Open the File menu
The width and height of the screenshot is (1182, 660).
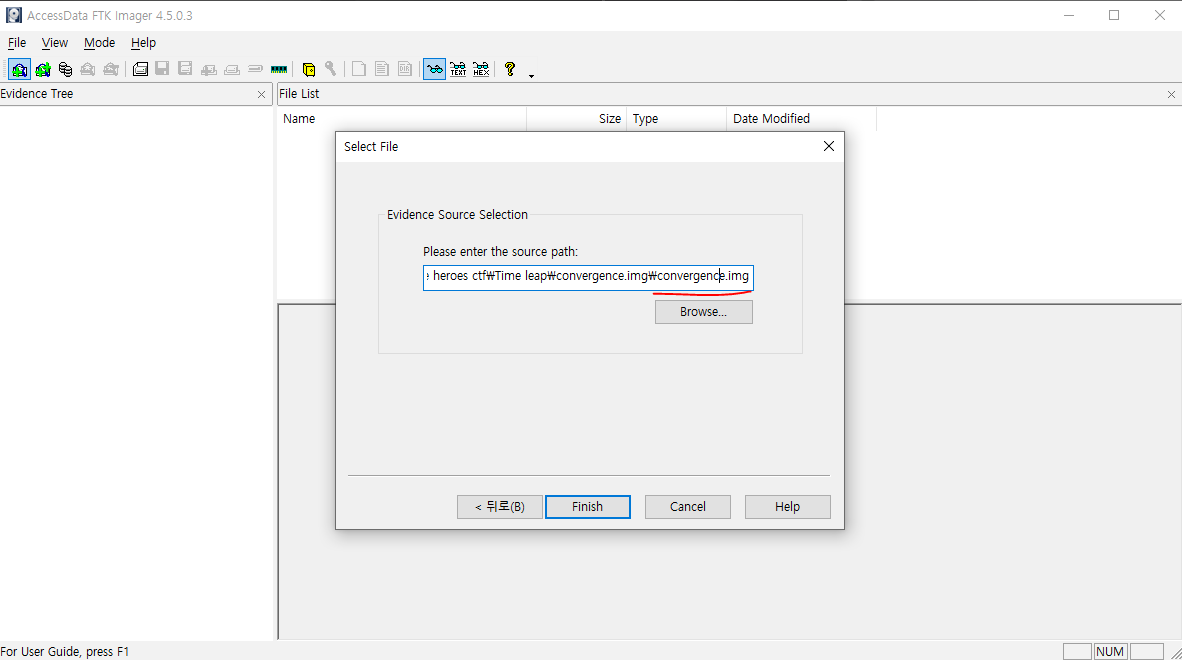click(x=17, y=43)
